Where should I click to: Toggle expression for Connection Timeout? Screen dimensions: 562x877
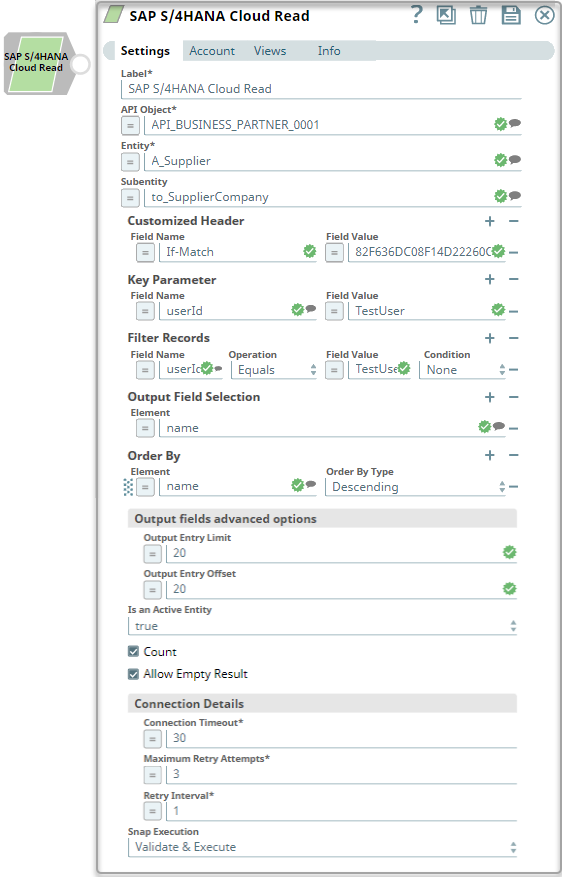[153, 739]
